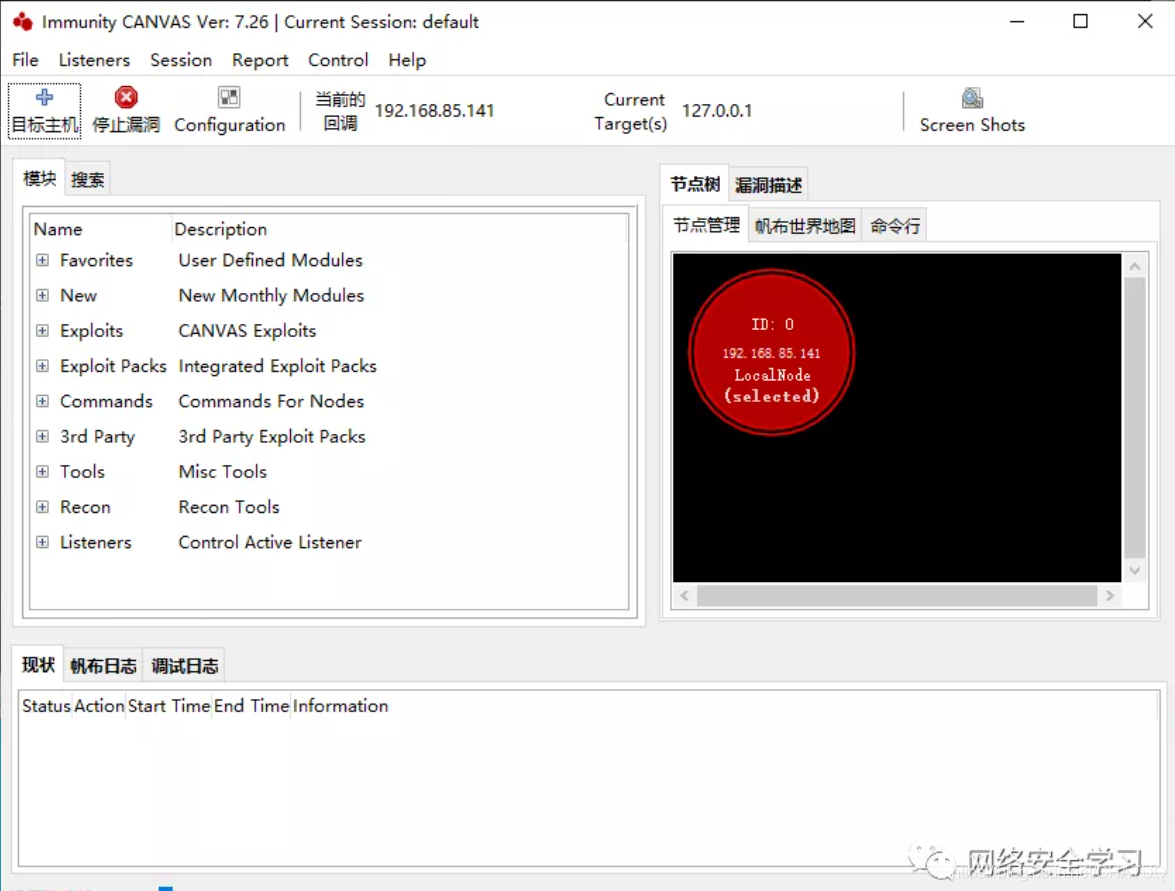Screen dimensions: 1175x891
Task: Select the 漏洞描述 tab
Action: pos(768,185)
